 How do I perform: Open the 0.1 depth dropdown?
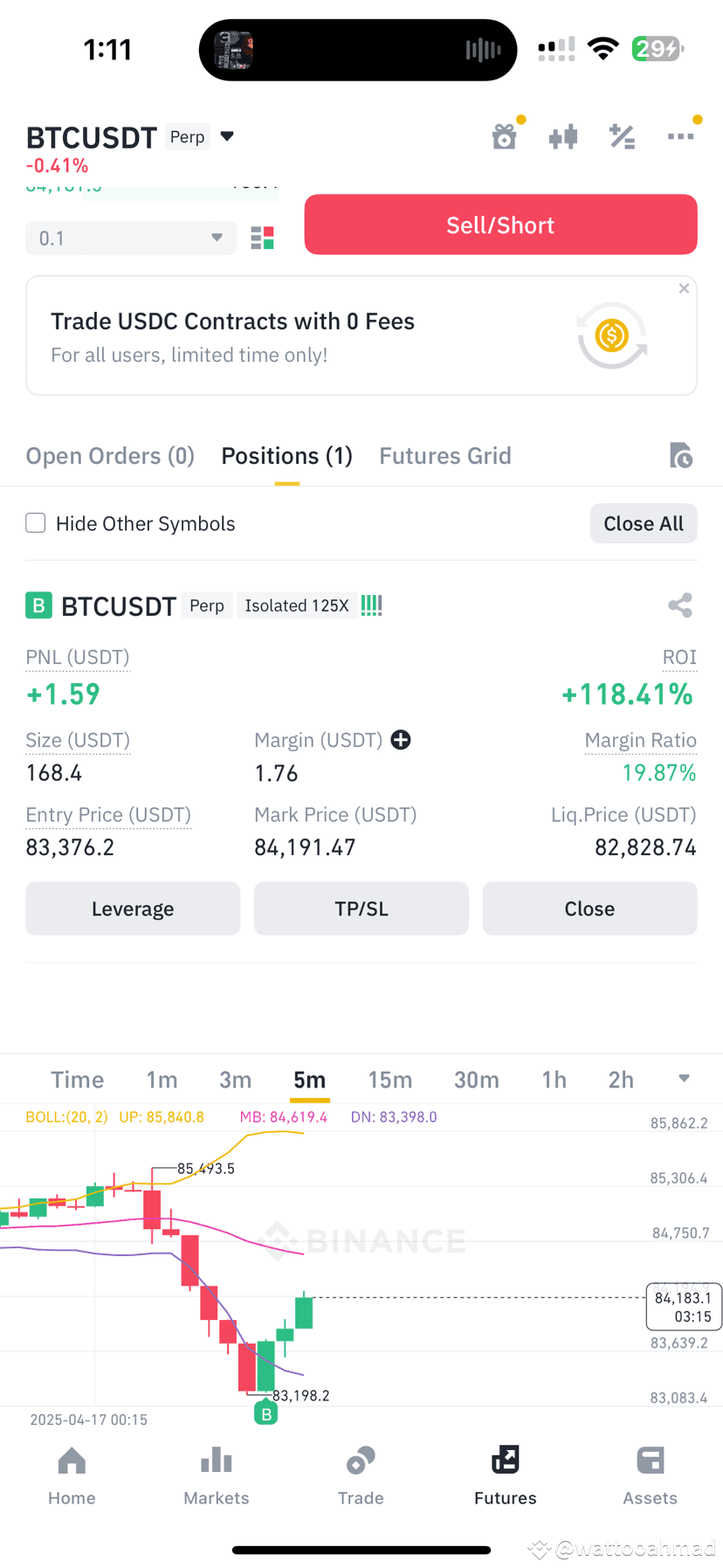131,238
